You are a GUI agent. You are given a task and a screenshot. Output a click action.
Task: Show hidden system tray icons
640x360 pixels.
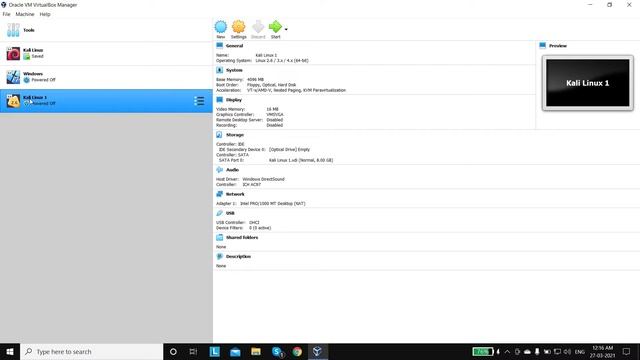coord(507,351)
